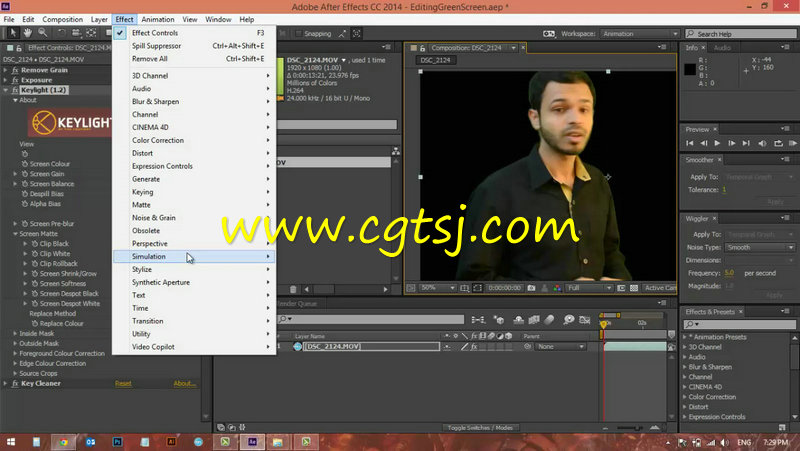Toggle the Snapping checkbox
Viewport: 800px width, 451px height.
coord(299,34)
